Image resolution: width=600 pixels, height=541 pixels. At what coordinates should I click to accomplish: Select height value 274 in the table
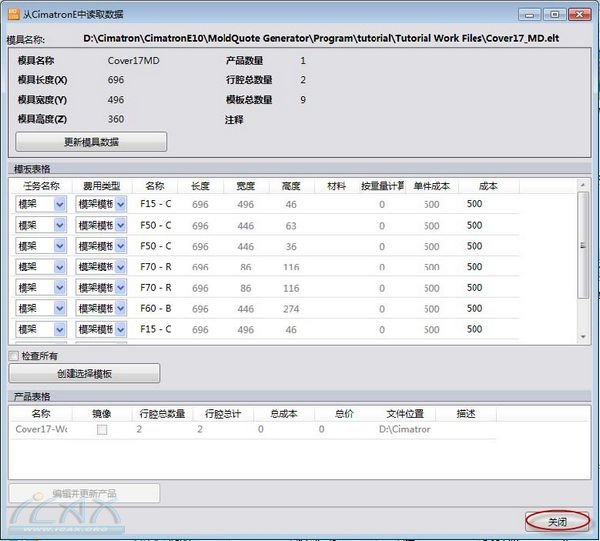point(291,309)
